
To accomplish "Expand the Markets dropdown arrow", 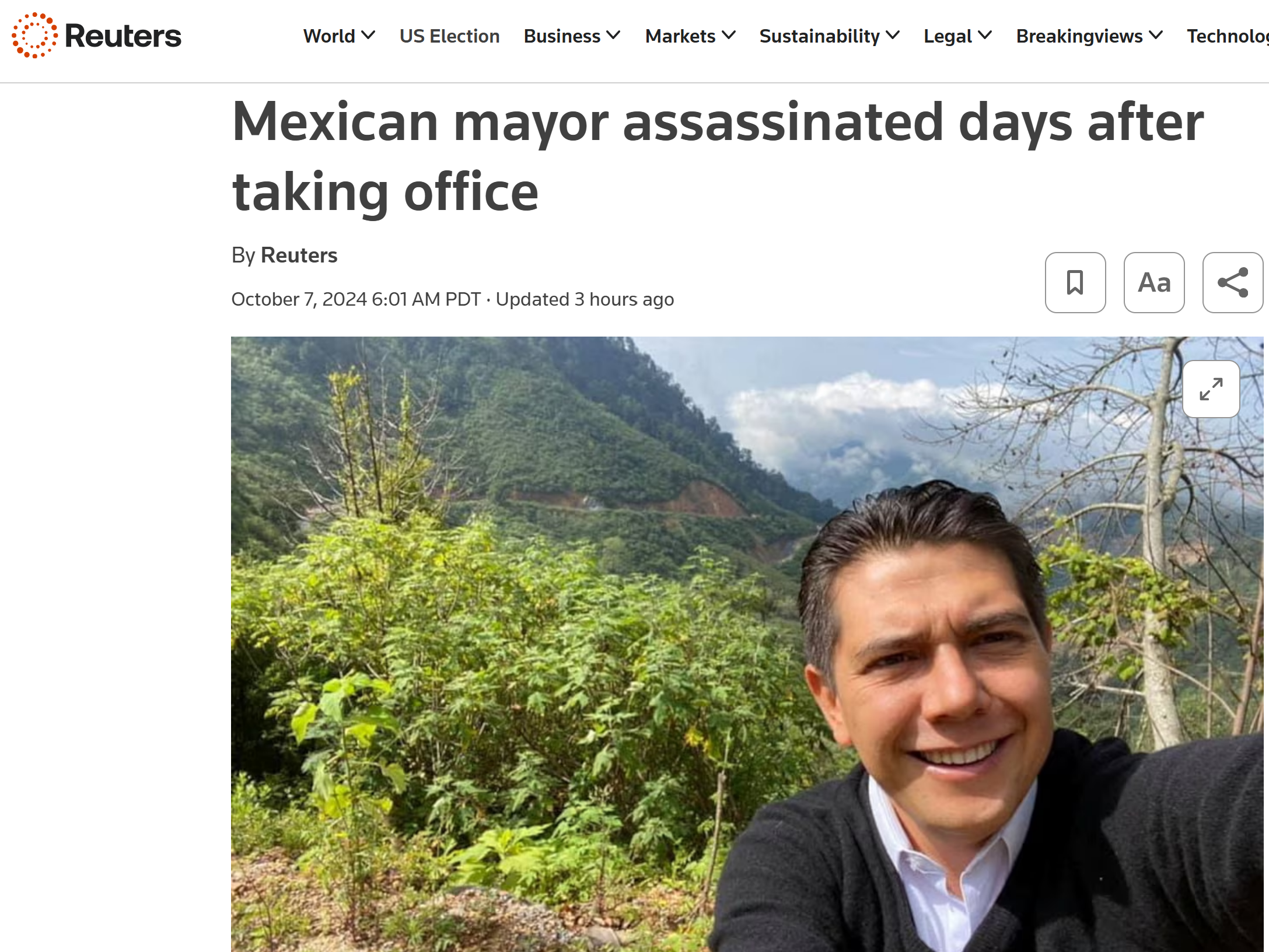I will point(729,36).
